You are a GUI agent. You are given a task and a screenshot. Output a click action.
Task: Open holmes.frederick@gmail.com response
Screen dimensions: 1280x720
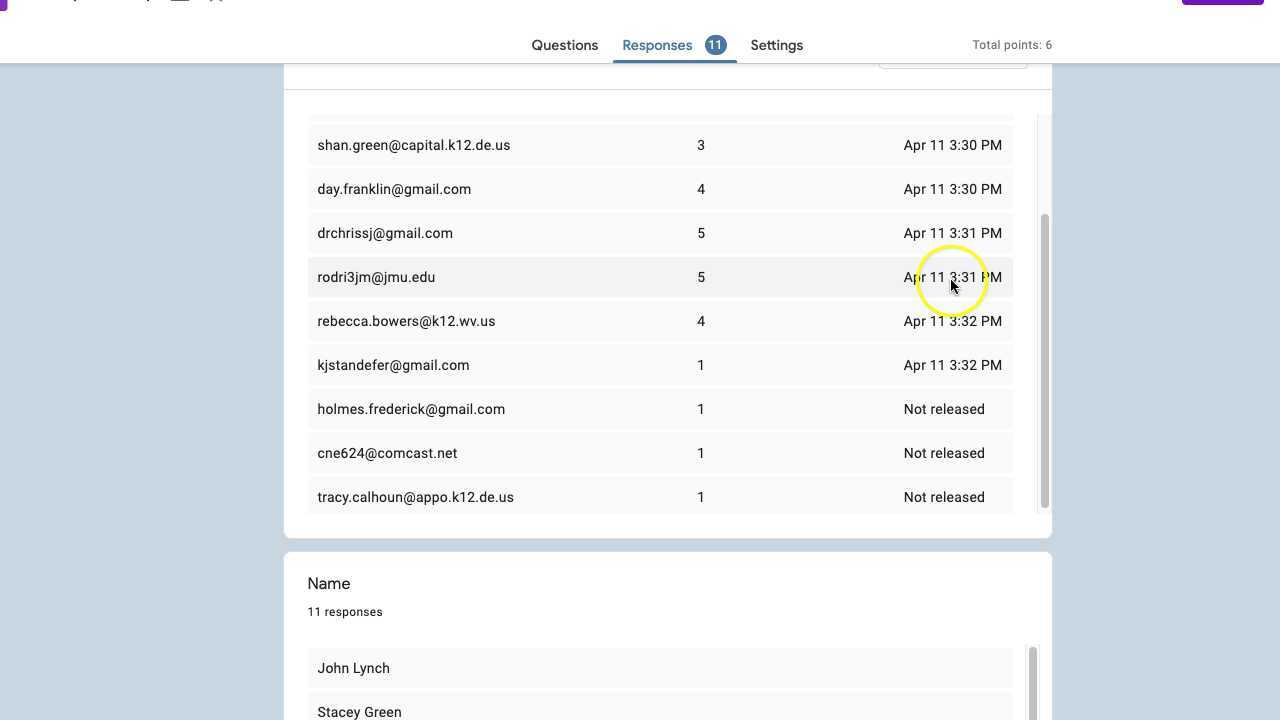411,409
